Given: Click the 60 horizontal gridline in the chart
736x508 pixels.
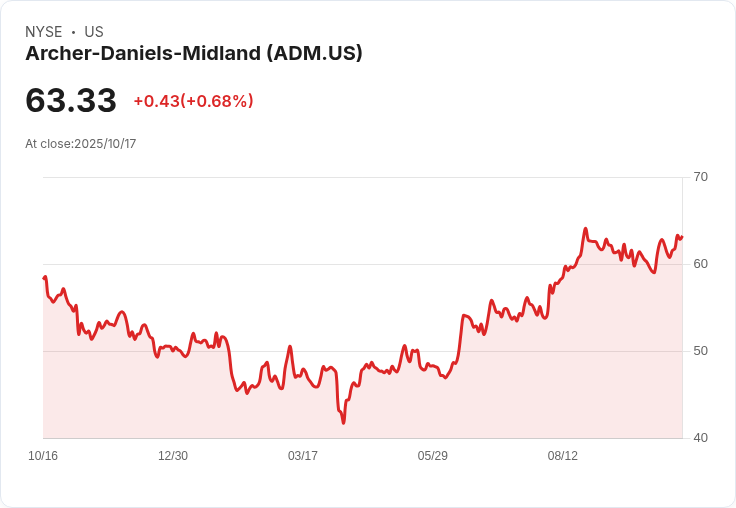Looking at the screenshot, I should (x=362, y=264).
